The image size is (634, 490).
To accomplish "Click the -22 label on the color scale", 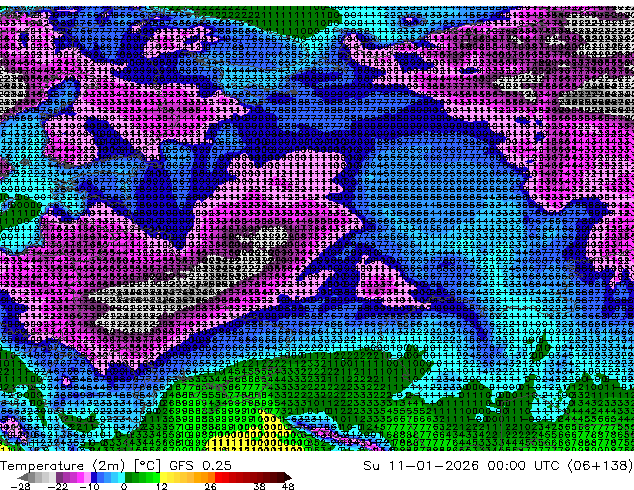I will [58, 486].
